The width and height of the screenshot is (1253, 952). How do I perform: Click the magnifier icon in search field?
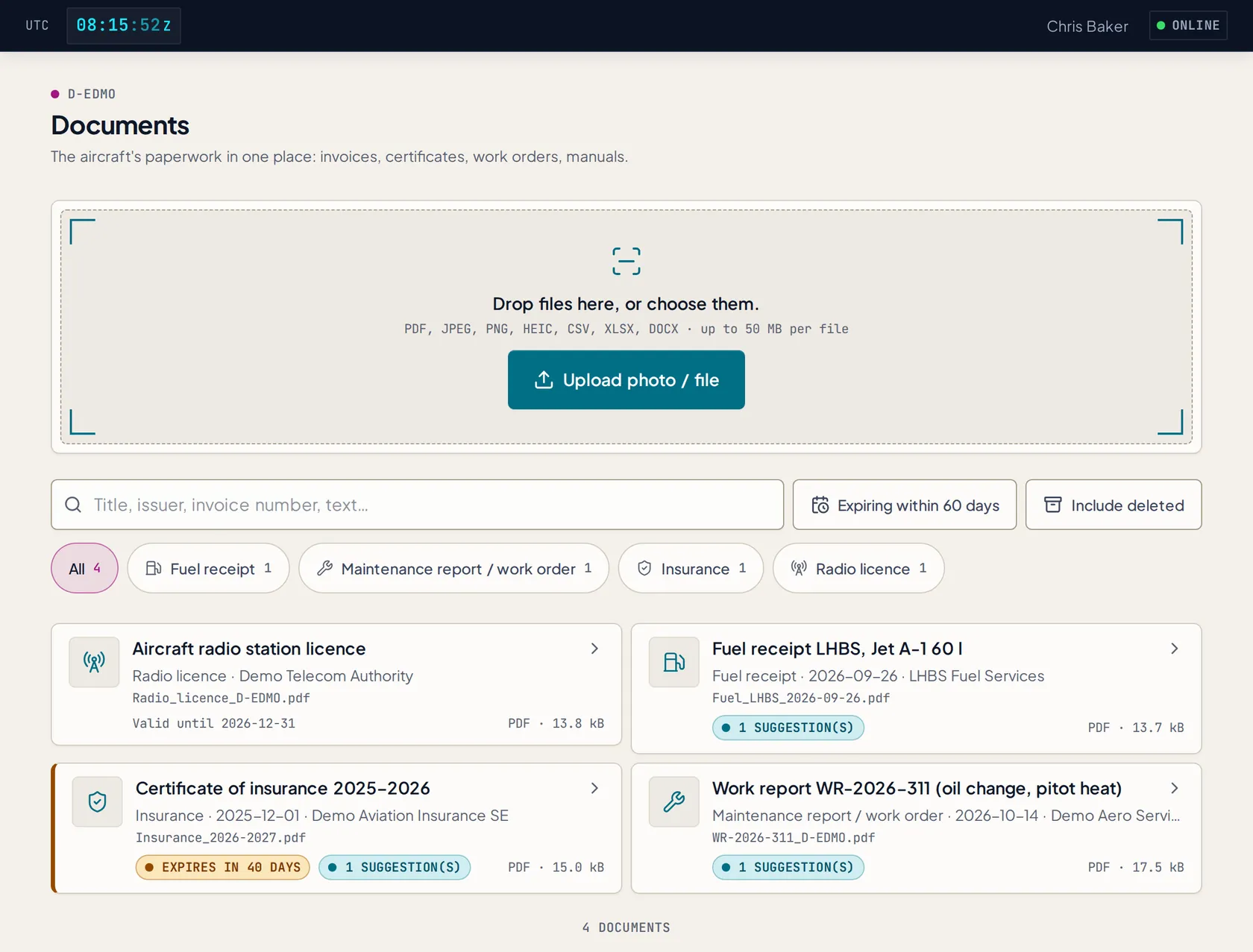[x=73, y=505]
